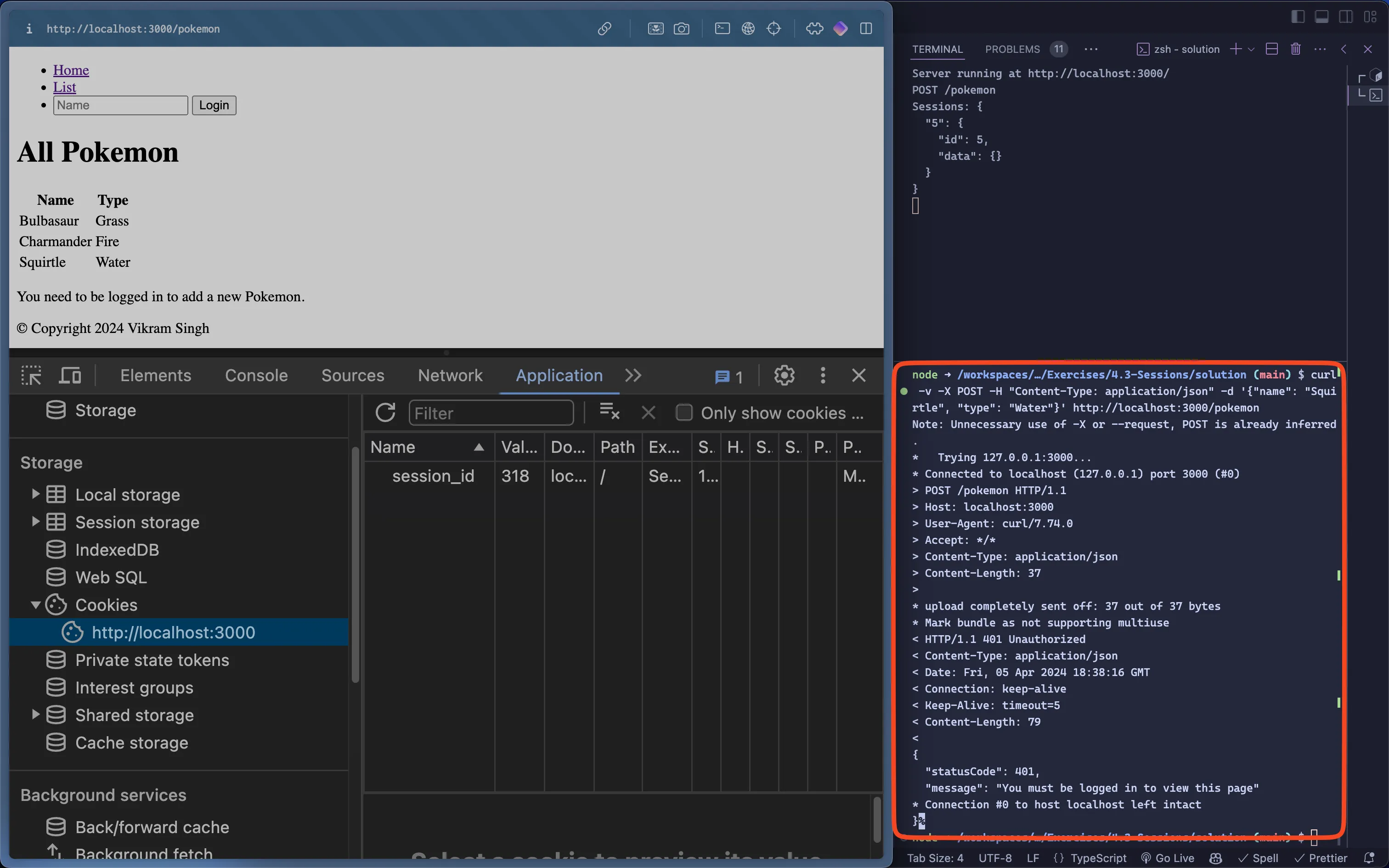
Task: Open the Network tab
Action: tap(450, 376)
